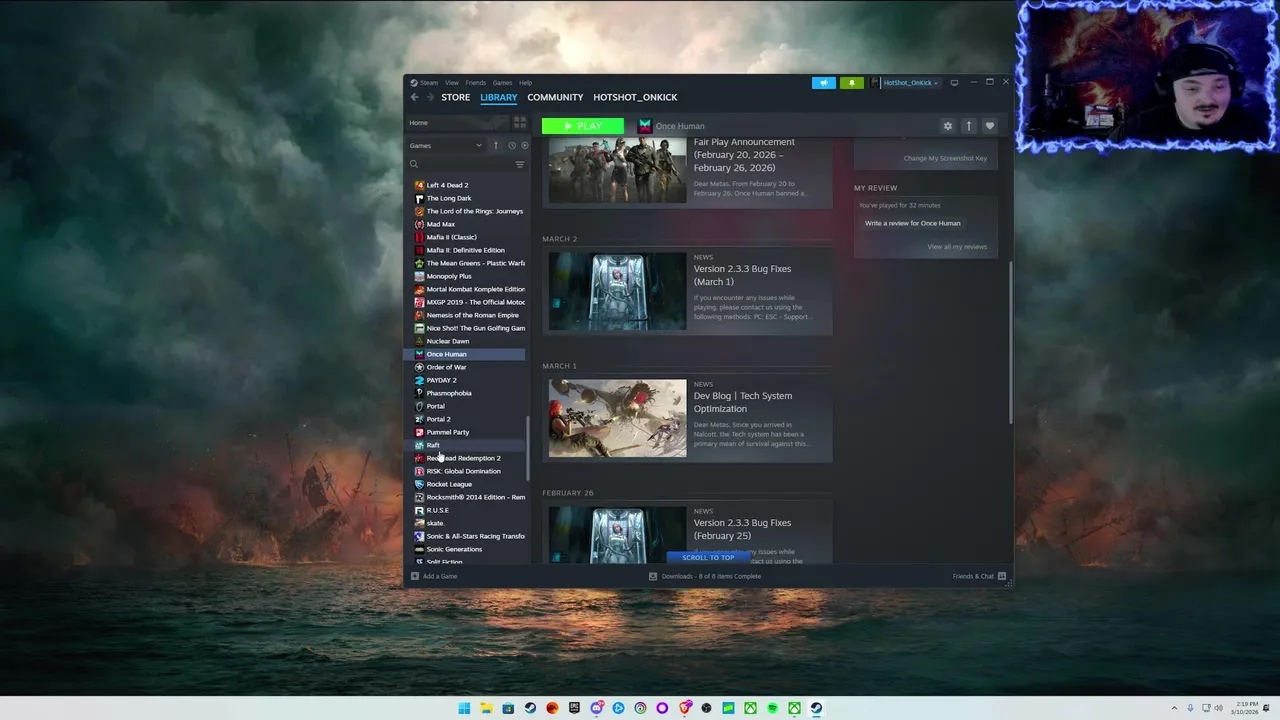
Task: Switch to the STORE tab
Action: click(455, 97)
